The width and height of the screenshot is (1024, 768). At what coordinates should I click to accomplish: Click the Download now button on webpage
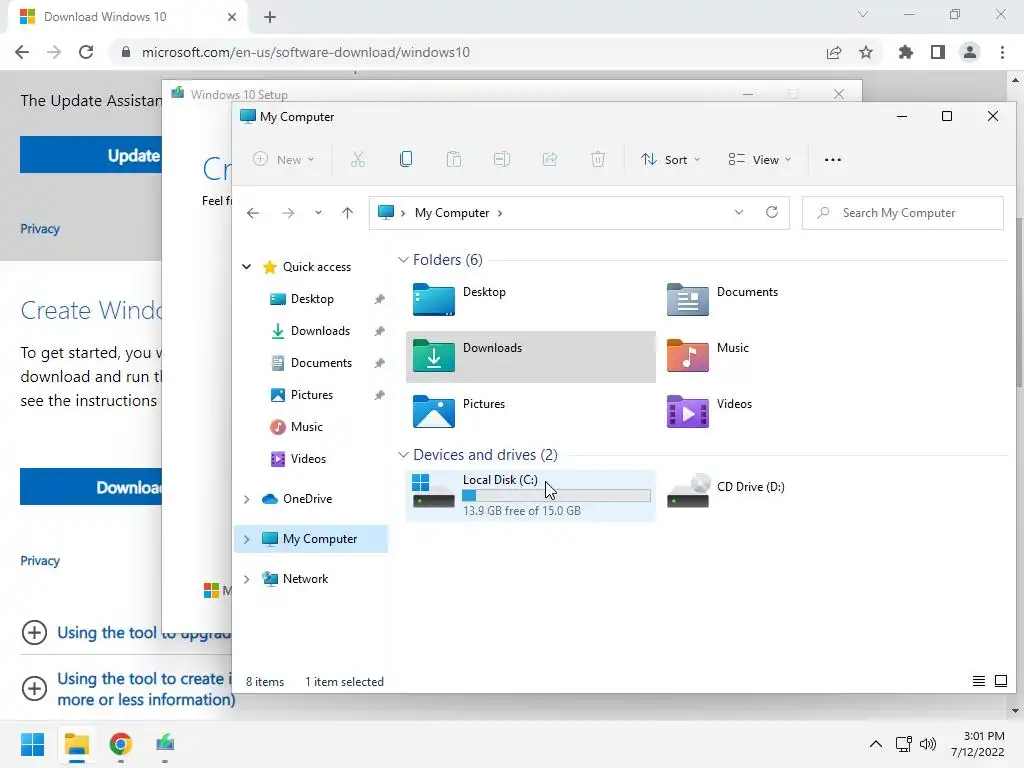[91, 487]
